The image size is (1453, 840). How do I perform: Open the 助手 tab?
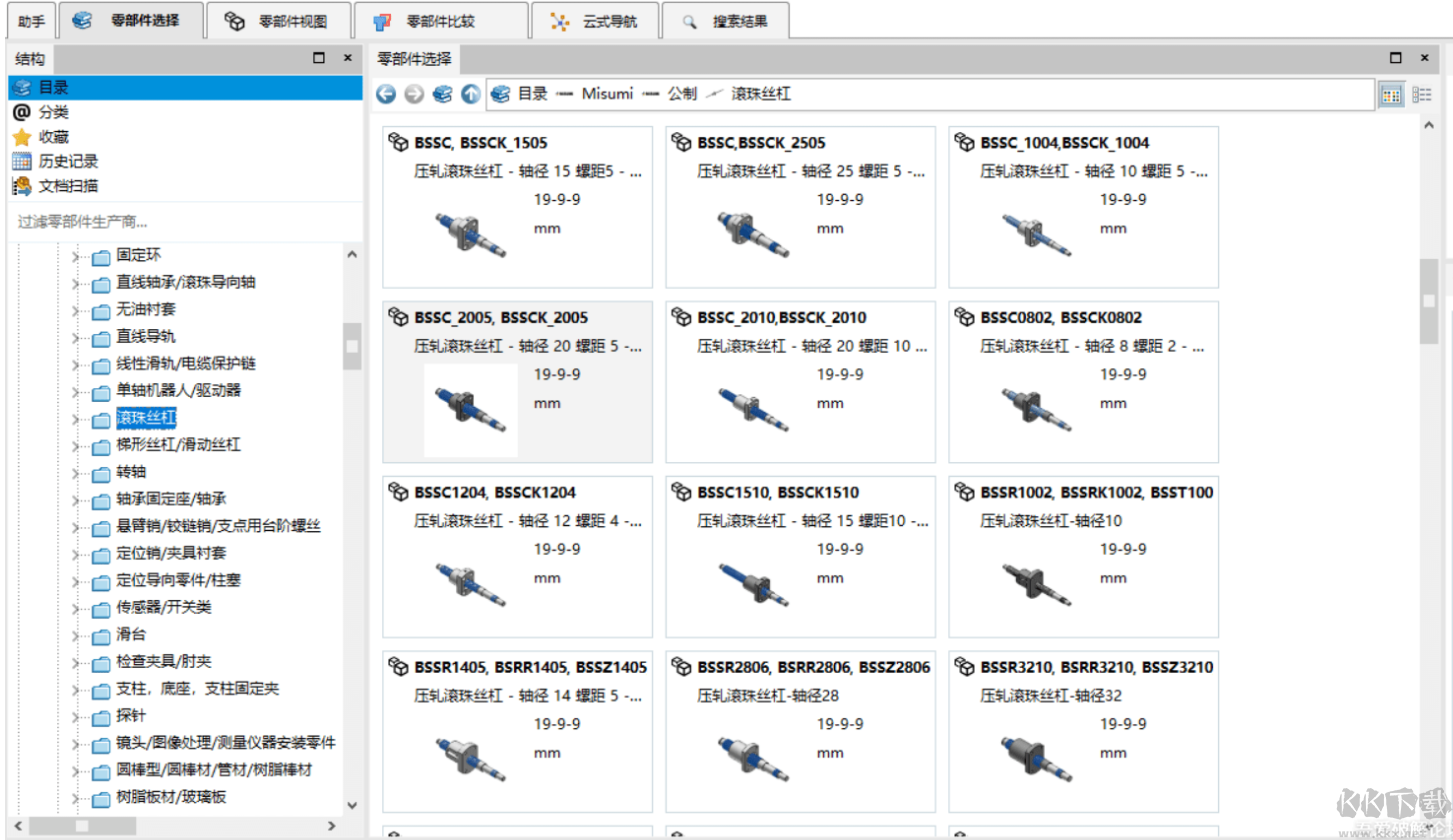coord(31,21)
